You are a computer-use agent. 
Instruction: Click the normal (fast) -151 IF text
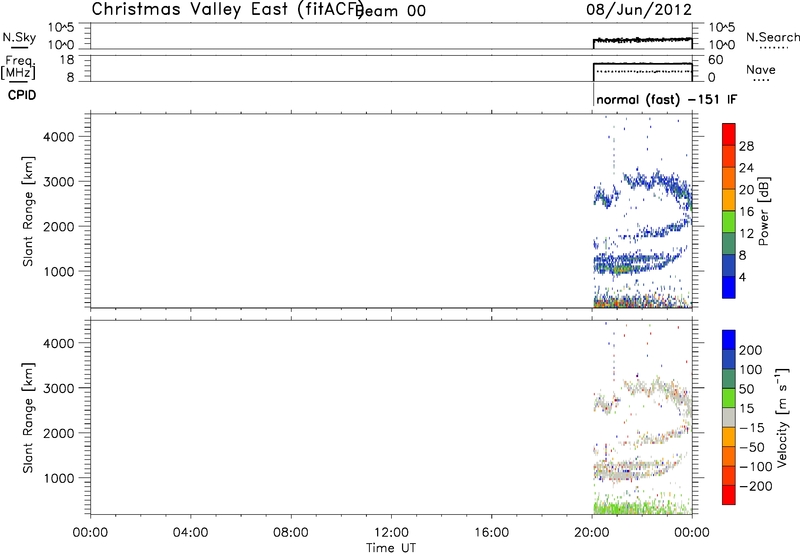click(666, 99)
